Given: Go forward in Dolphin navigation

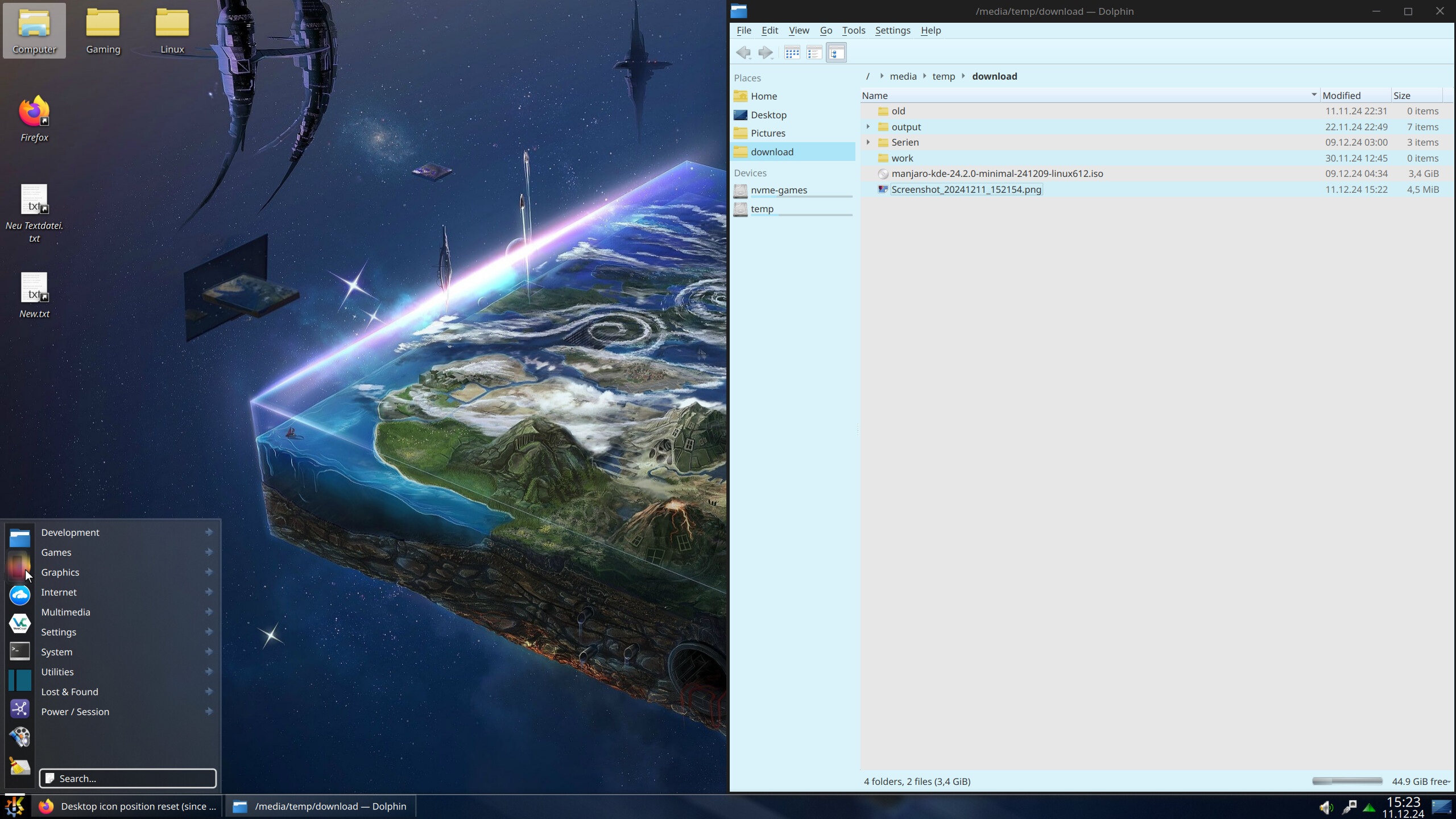Looking at the screenshot, I should tap(766, 53).
